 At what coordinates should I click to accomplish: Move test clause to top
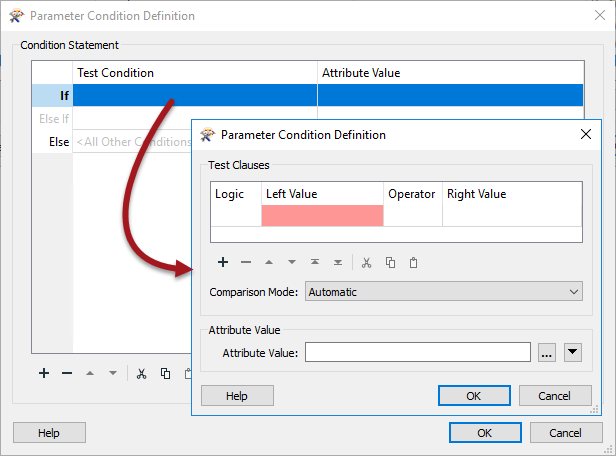click(x=315, y=262)
